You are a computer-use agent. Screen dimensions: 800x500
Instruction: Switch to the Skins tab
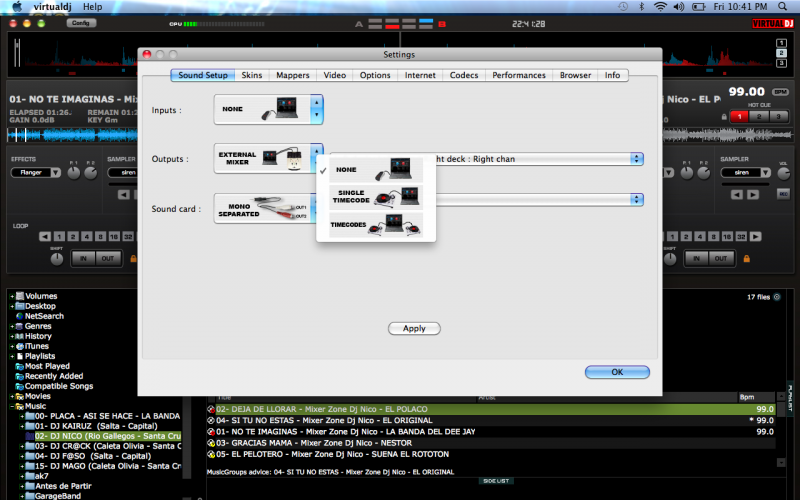pyautogui.click(x=252, y=75)
